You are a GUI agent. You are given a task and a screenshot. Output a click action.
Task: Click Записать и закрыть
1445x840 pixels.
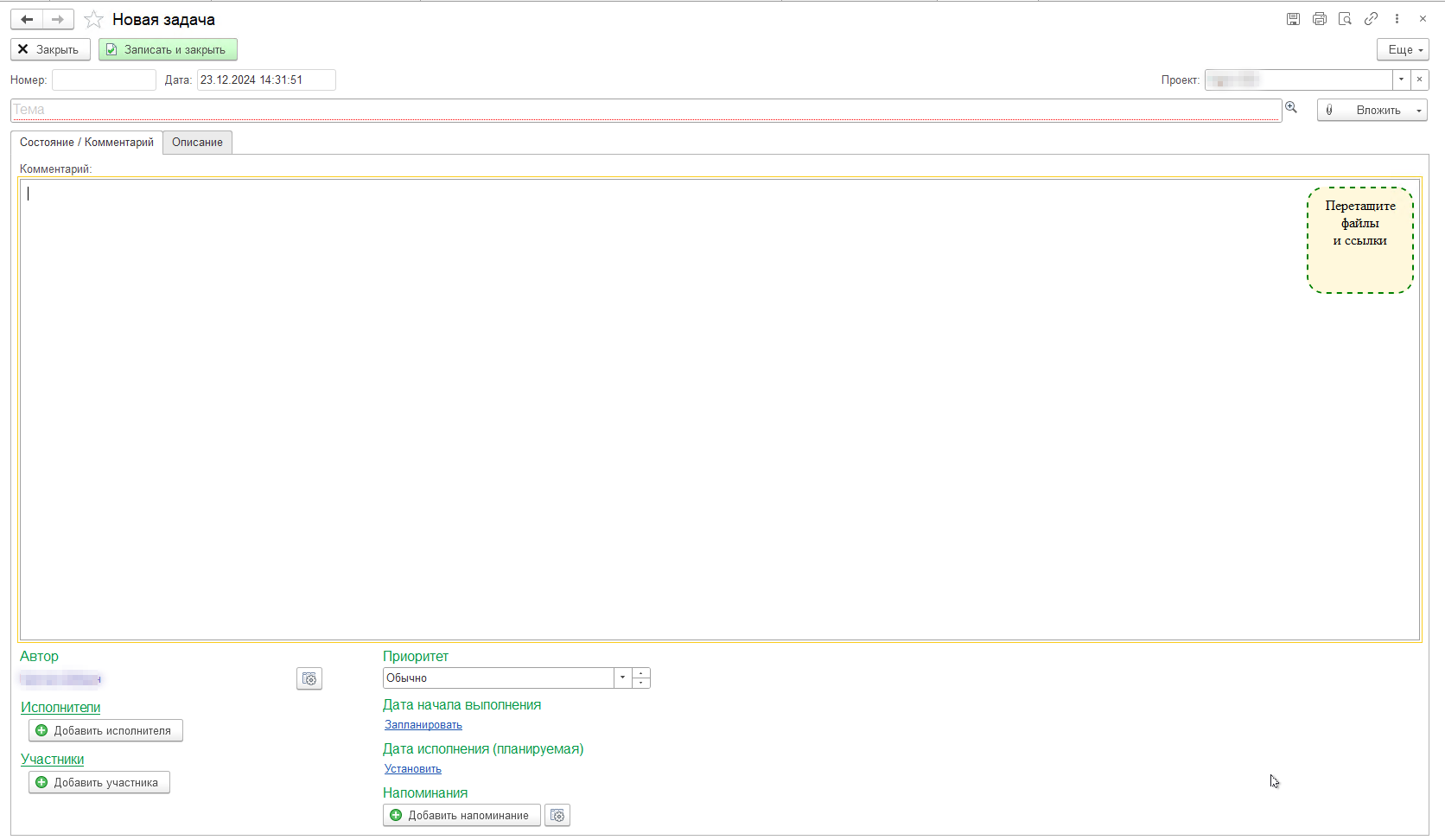[x=168, y=49]
